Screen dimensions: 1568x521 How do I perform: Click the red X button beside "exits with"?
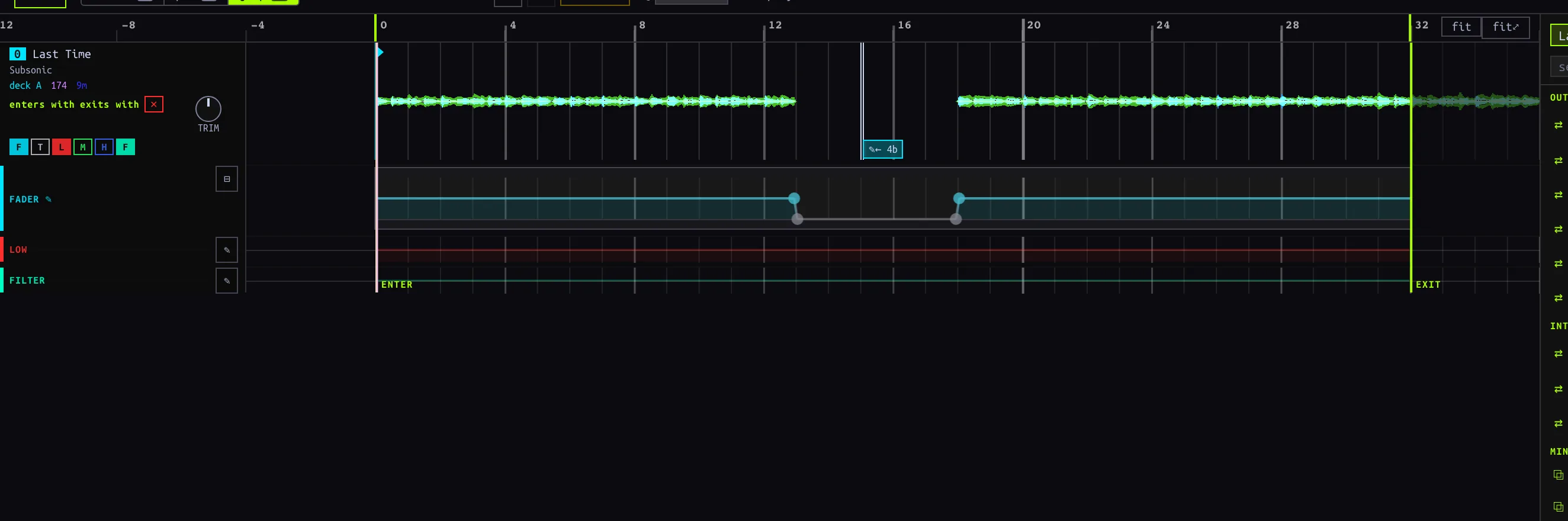[x=154, y=104]
